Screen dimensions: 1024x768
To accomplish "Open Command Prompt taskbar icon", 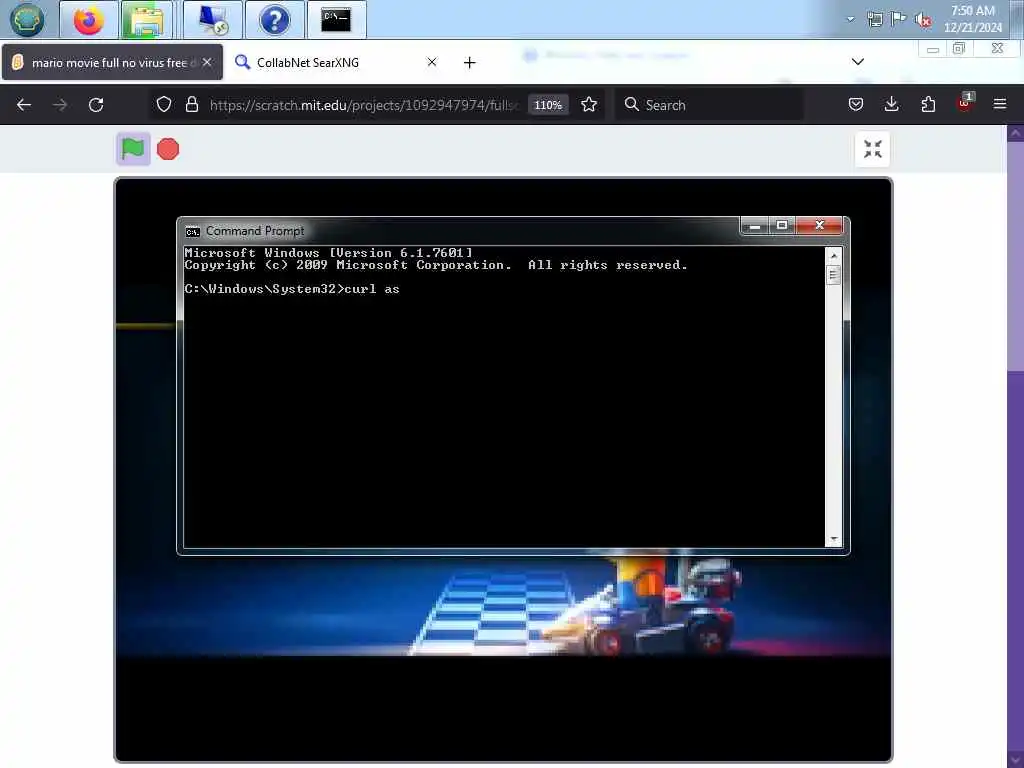I will [336, 20].
